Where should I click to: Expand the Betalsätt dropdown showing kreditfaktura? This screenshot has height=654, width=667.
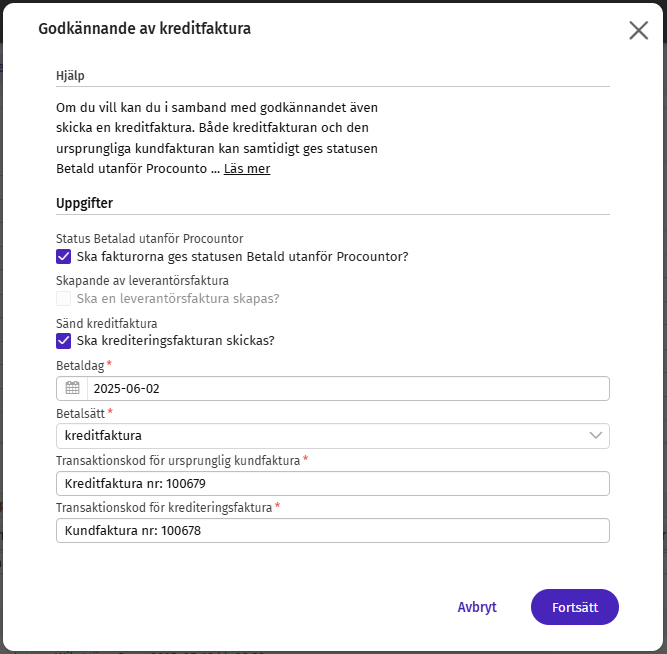(x=333, y=436)
